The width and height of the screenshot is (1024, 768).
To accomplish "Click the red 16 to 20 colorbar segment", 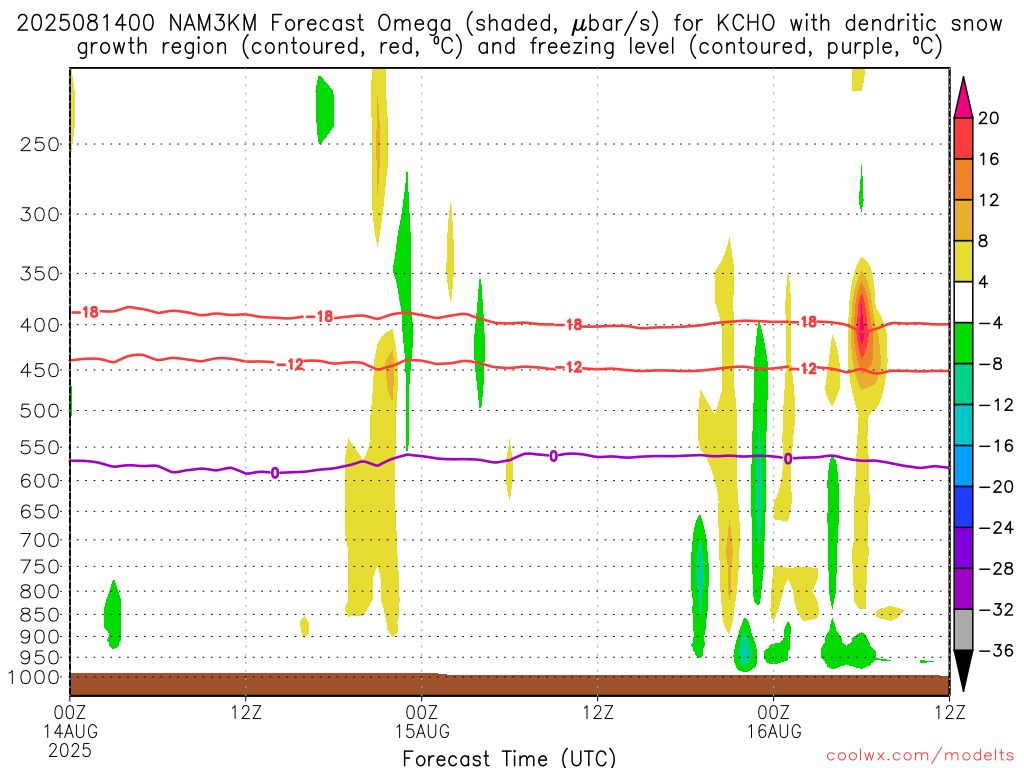I will pos(963,138).
